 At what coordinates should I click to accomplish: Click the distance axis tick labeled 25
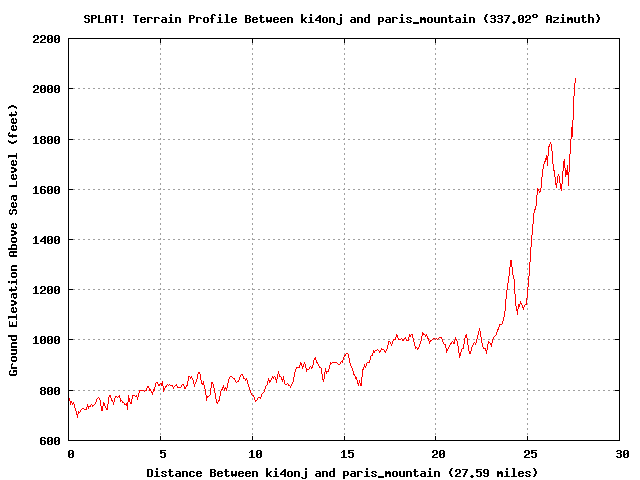coord(529,453)
